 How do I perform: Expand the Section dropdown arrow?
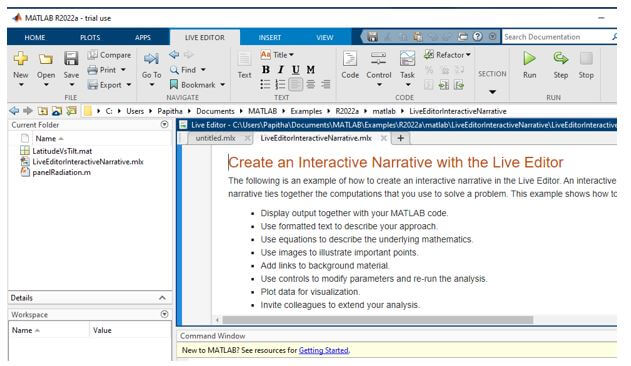click(x=492, y=92)
